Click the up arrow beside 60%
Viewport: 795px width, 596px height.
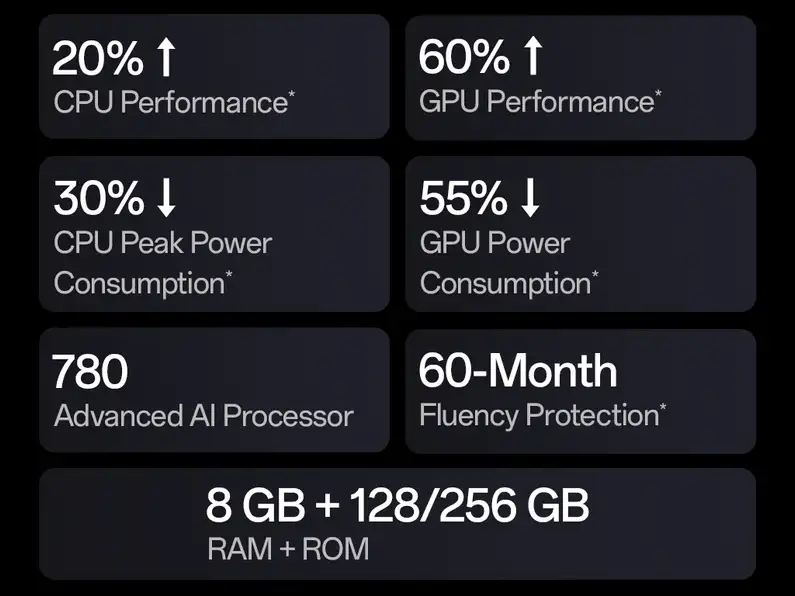click(x=533, y=60)
